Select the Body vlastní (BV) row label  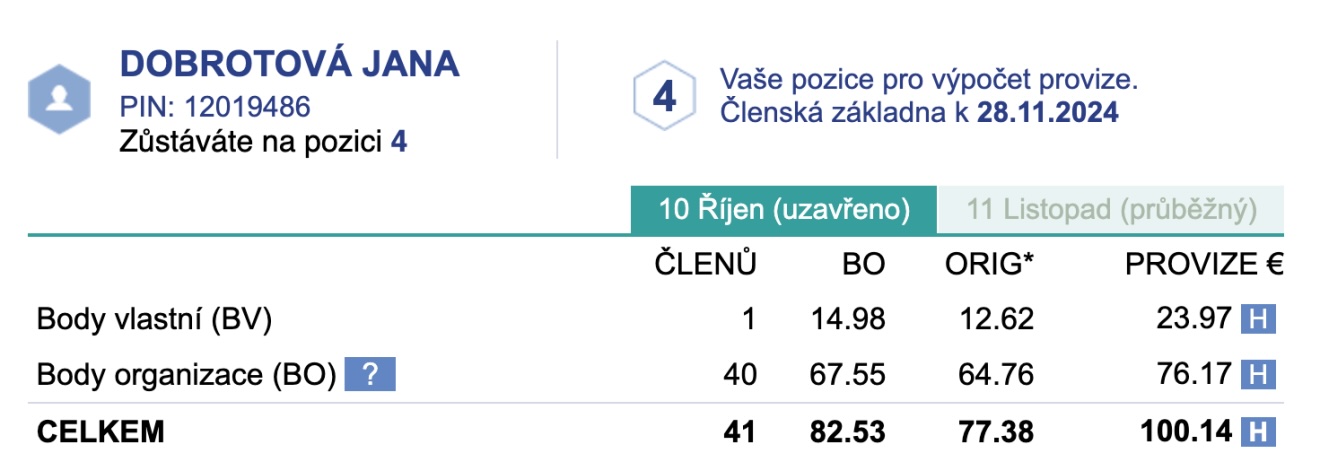click(155, 319)
